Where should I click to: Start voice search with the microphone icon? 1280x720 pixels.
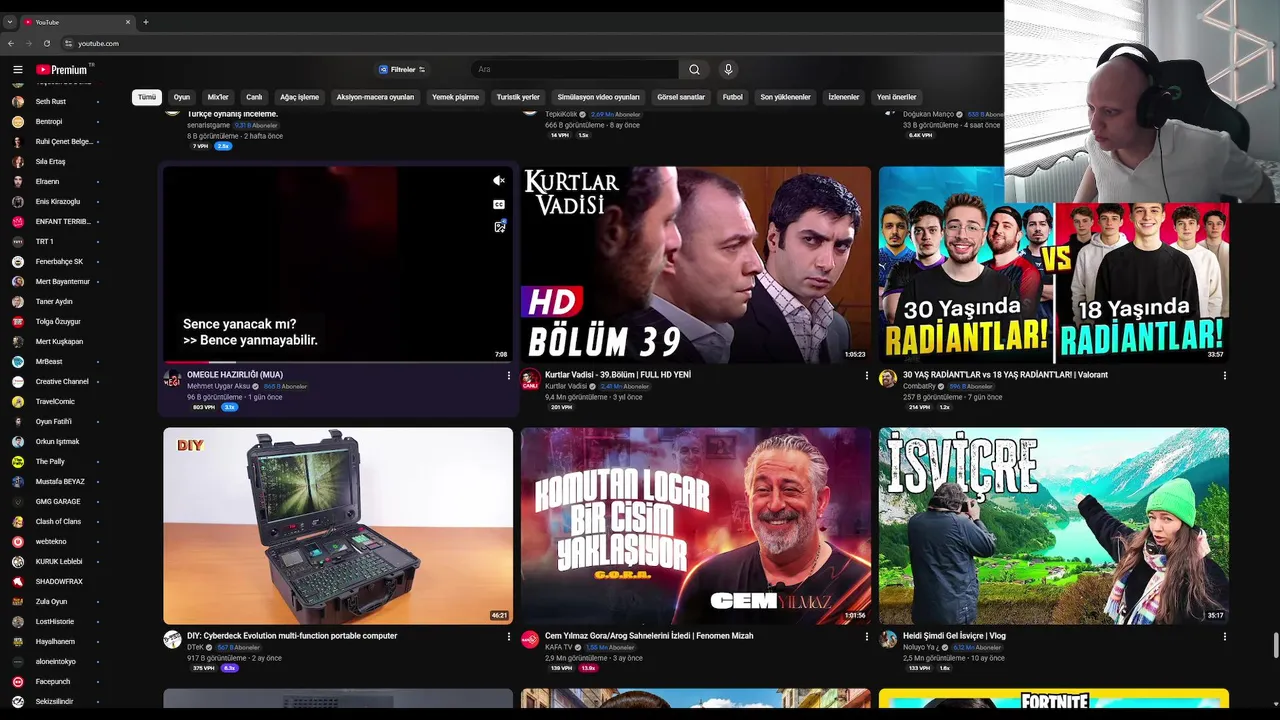(728, 70)
